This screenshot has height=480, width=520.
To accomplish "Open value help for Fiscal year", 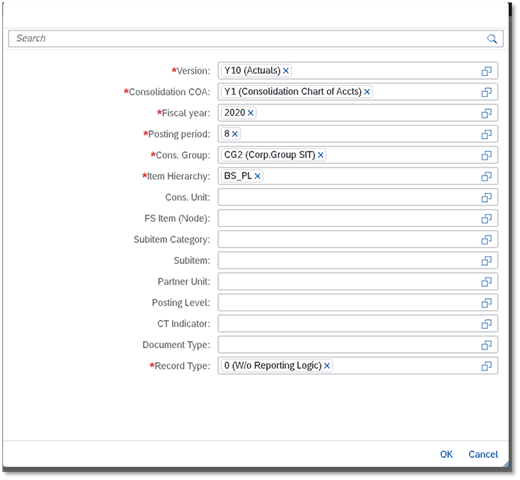I will point(486,113).
